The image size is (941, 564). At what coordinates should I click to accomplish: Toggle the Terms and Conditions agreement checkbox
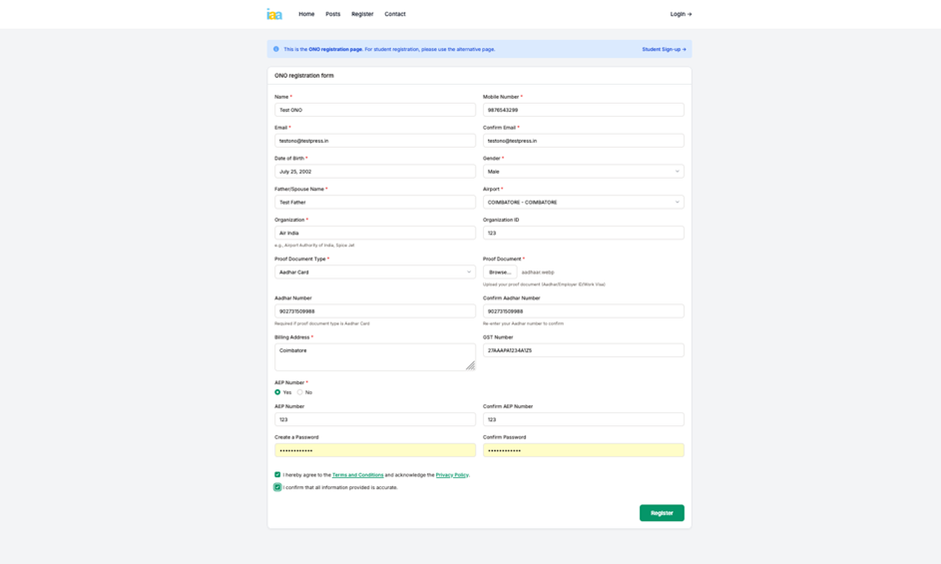click(x=277, y=475)
